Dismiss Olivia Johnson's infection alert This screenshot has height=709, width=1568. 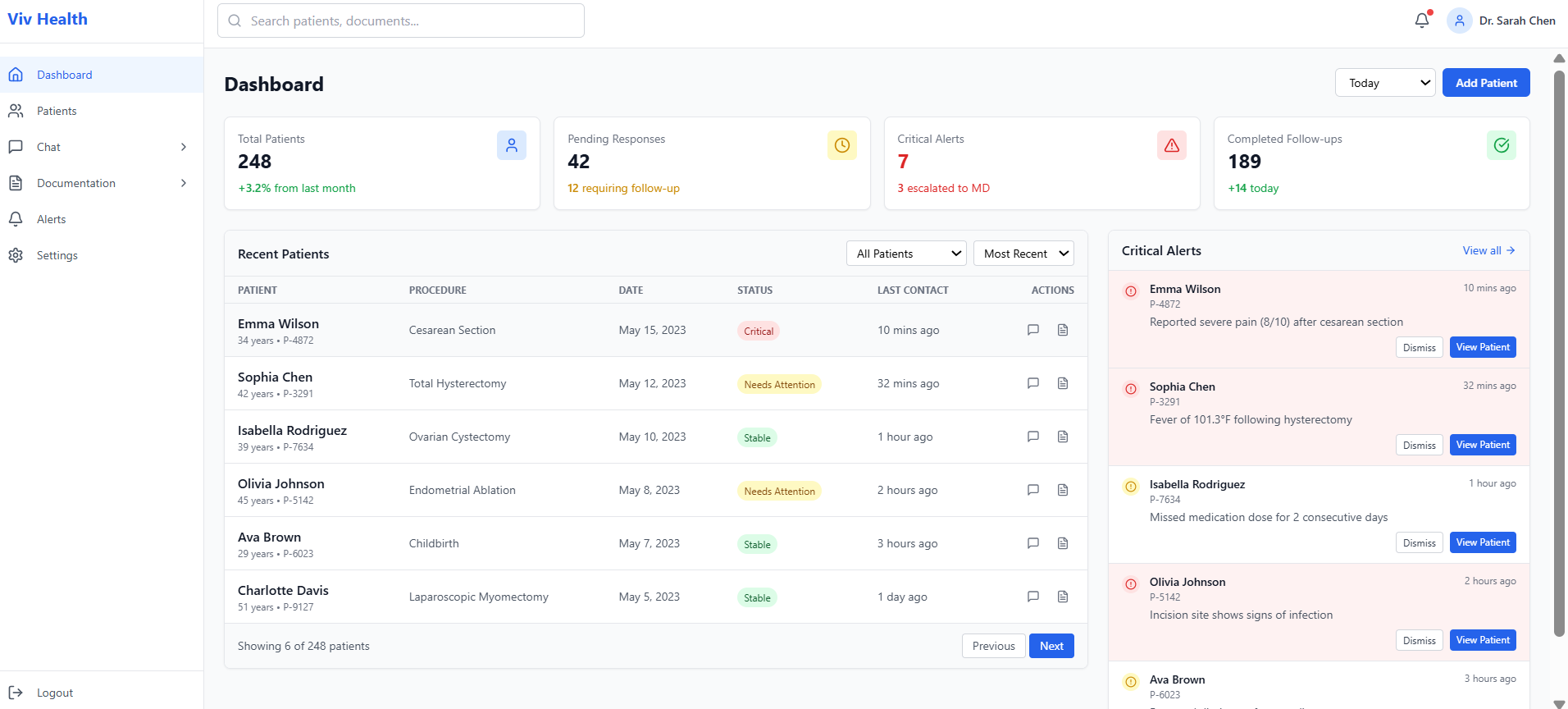pyautogui.click(x=1419, y=640)
